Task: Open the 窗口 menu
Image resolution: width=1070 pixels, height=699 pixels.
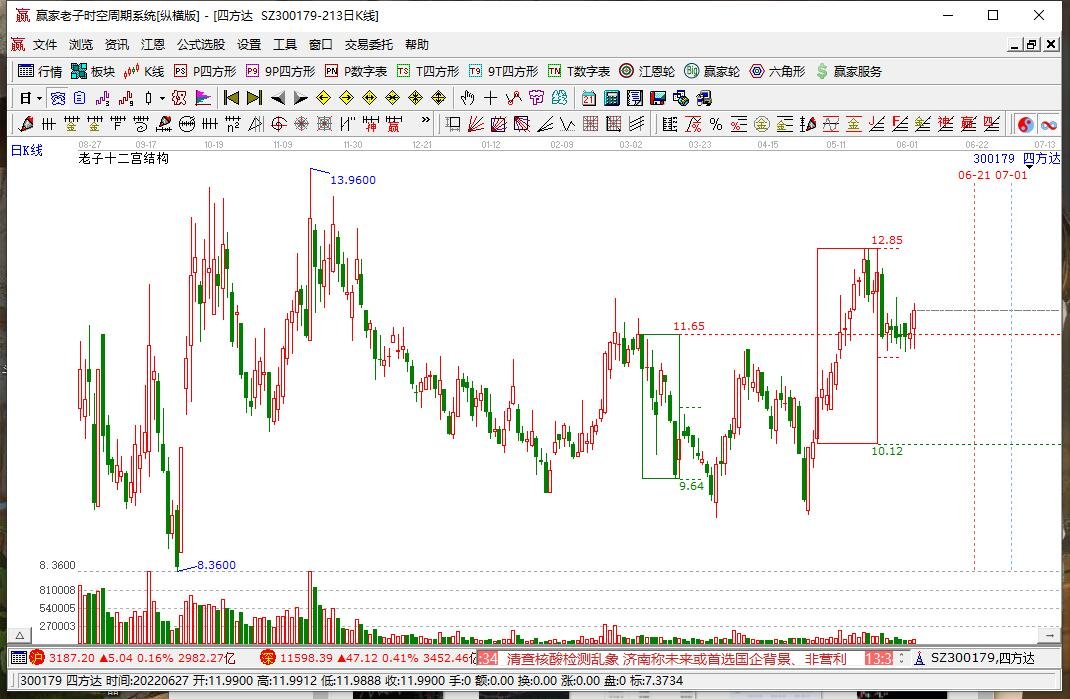Action: point(321,44)
